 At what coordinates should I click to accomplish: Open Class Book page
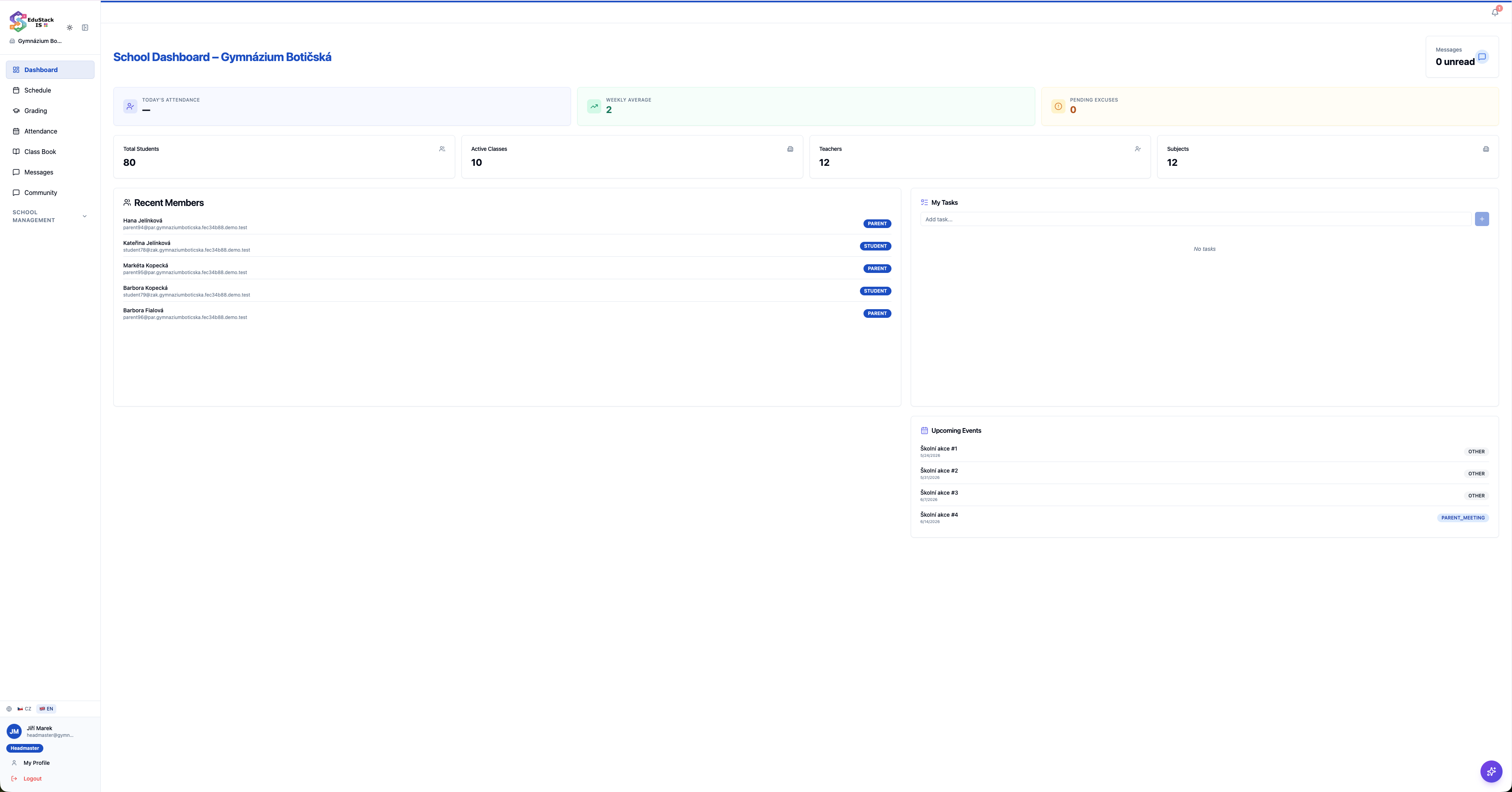(x=50, y=152)
